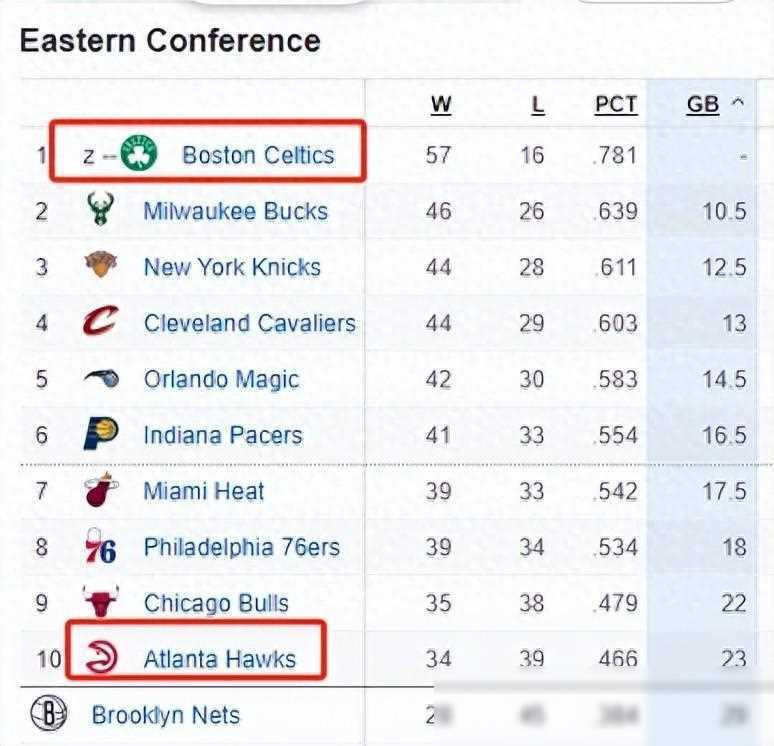Click the New York Knicks logo

point(100,267)
